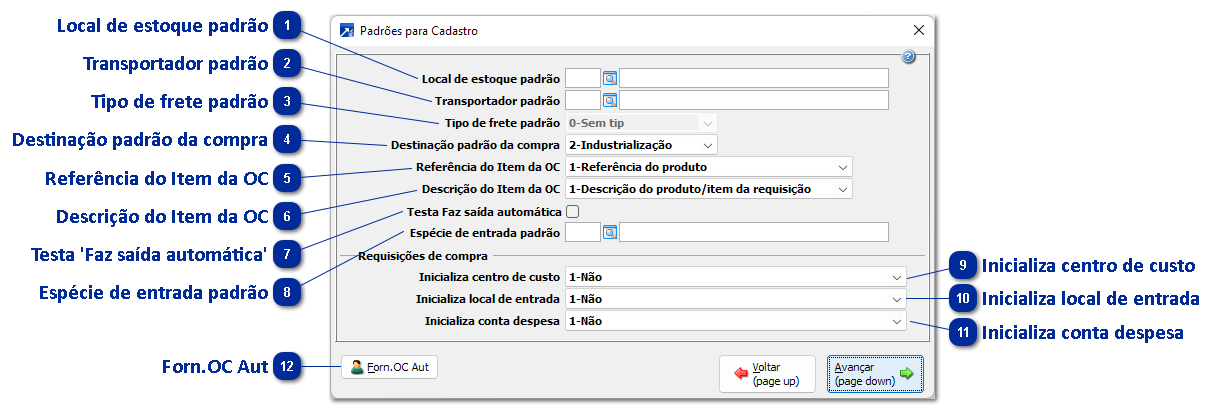Click the help question mark icon
The height and width of the screenshot is (408, 1216).
(908, 57)
